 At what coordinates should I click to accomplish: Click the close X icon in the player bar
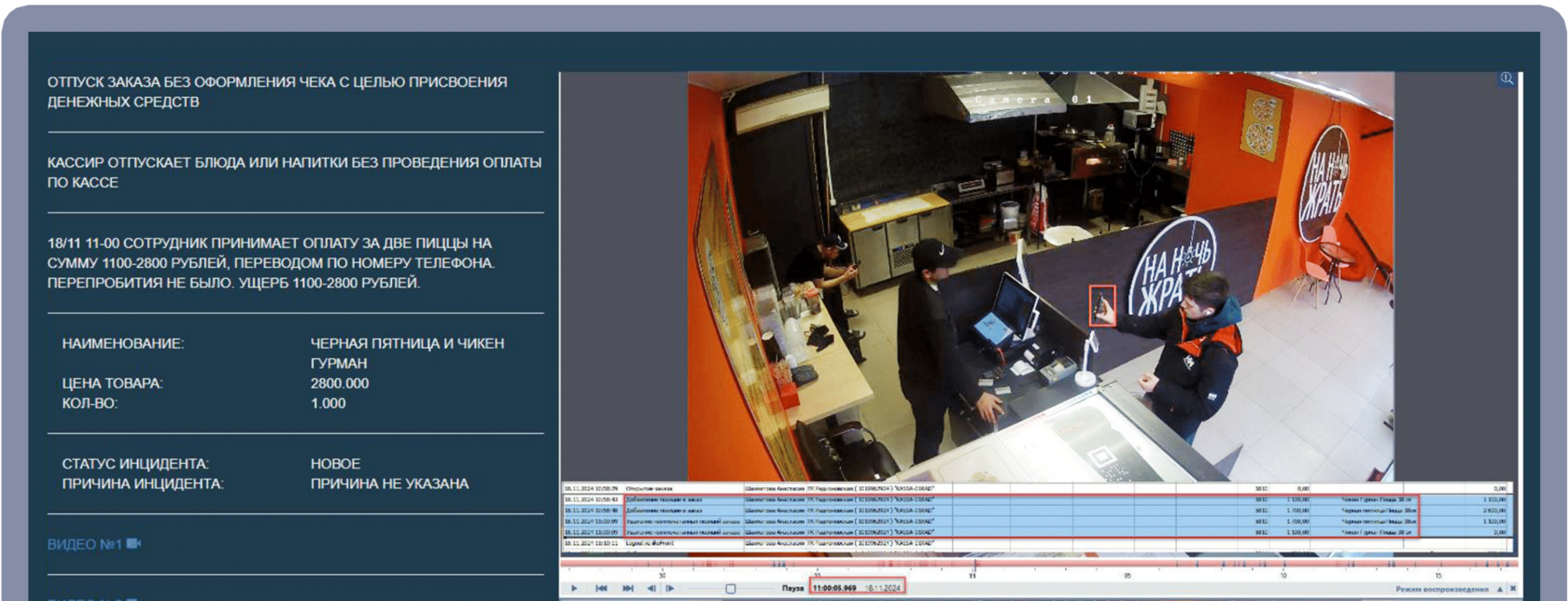pos(1513,589)
